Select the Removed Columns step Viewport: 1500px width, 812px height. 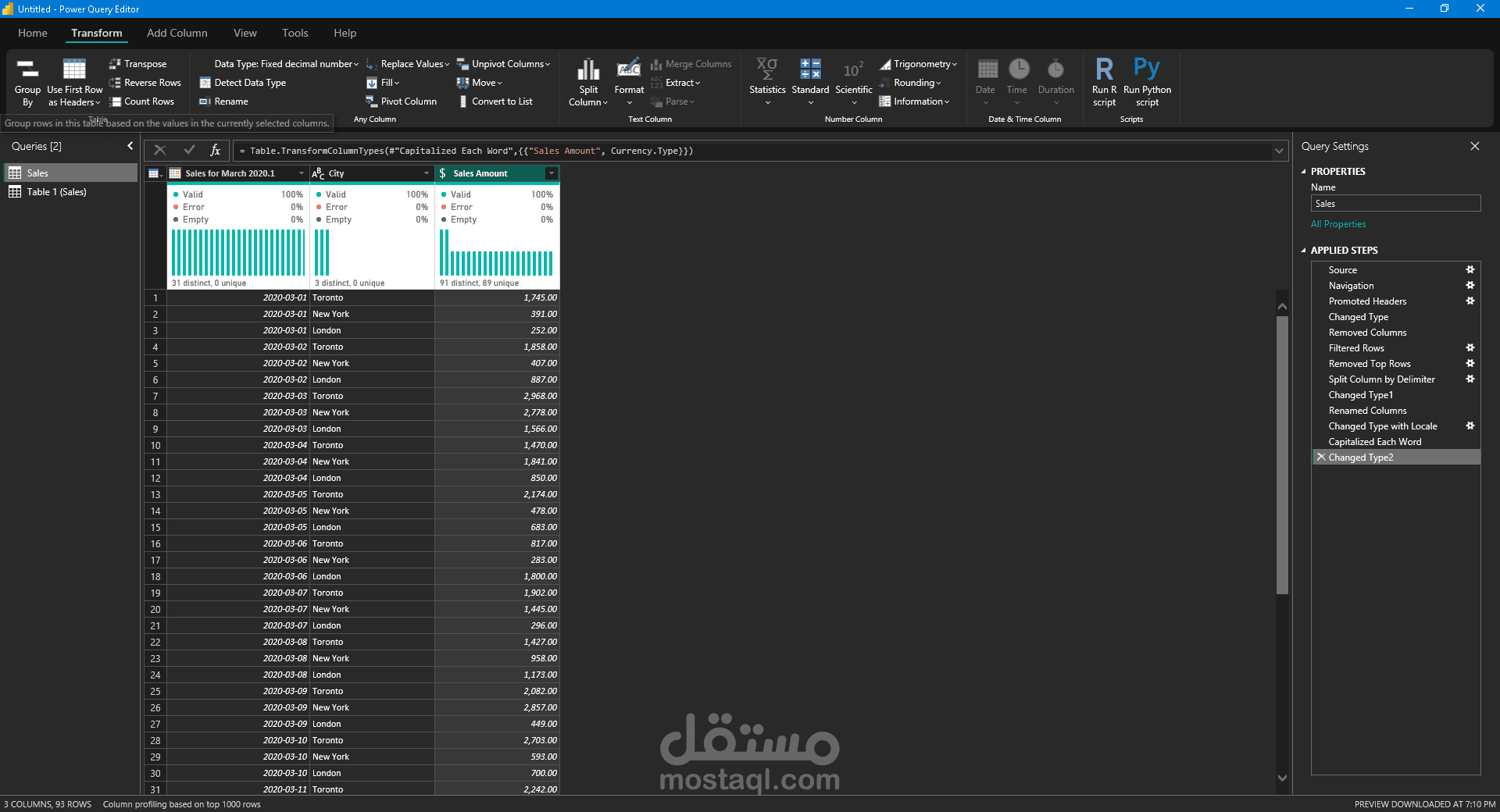(x=1395, y=332)
